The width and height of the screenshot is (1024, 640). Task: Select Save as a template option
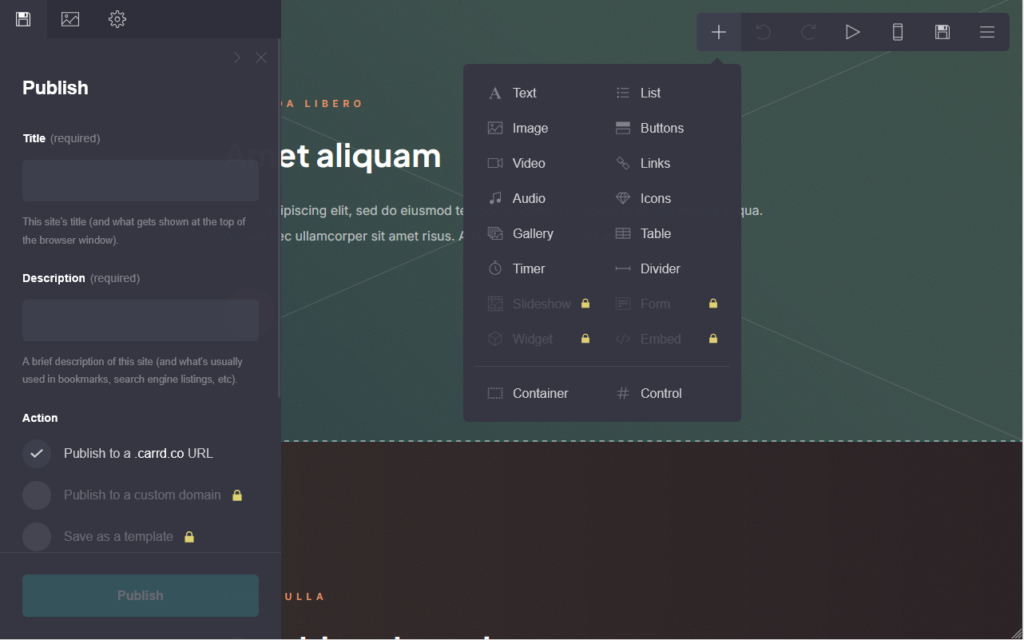(108, 537)
